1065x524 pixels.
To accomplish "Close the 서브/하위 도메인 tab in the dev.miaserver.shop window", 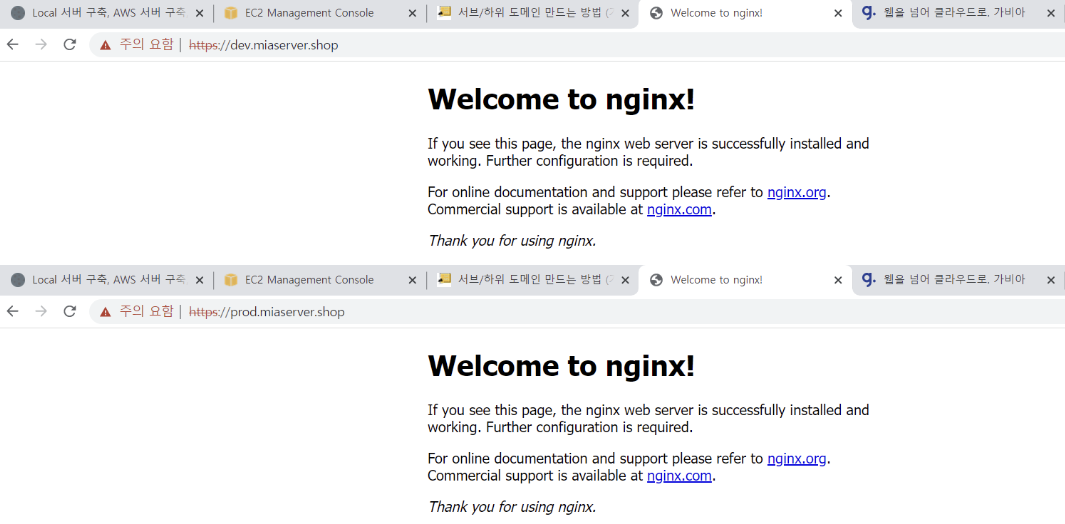I will point(625,13).
